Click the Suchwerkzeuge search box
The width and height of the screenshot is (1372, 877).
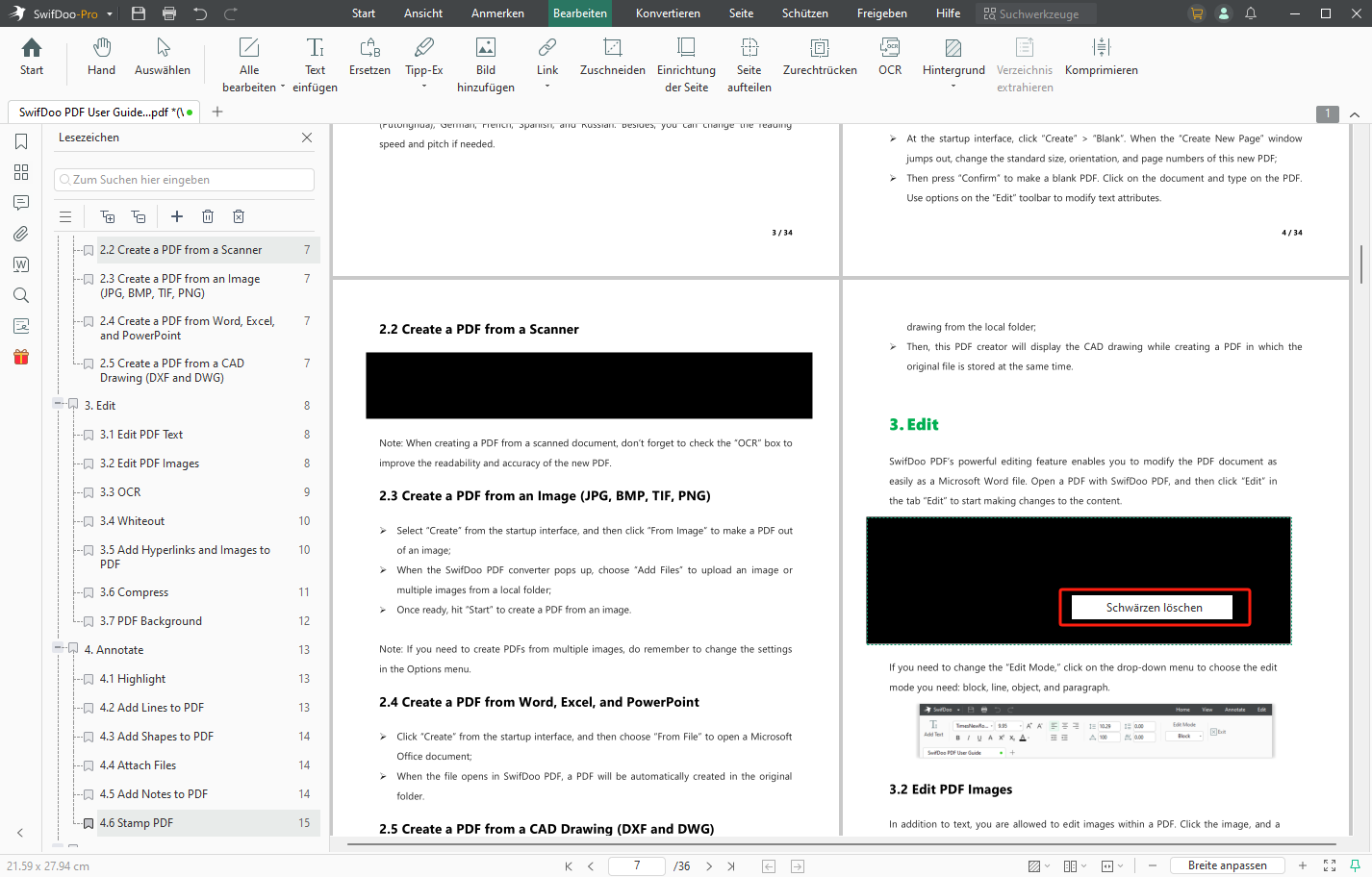[1036, 13]
